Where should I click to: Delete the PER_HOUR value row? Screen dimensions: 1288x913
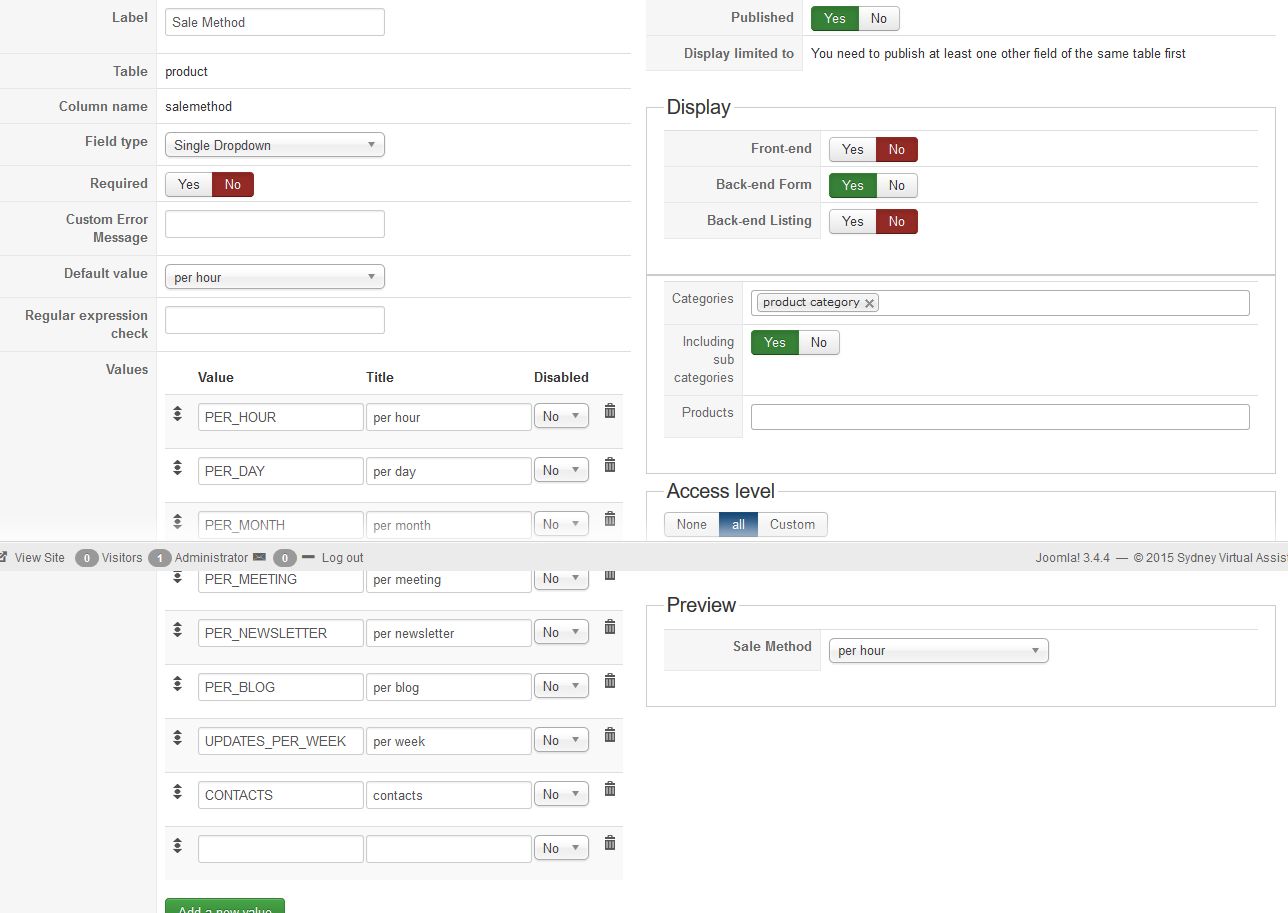click(610, 411)
